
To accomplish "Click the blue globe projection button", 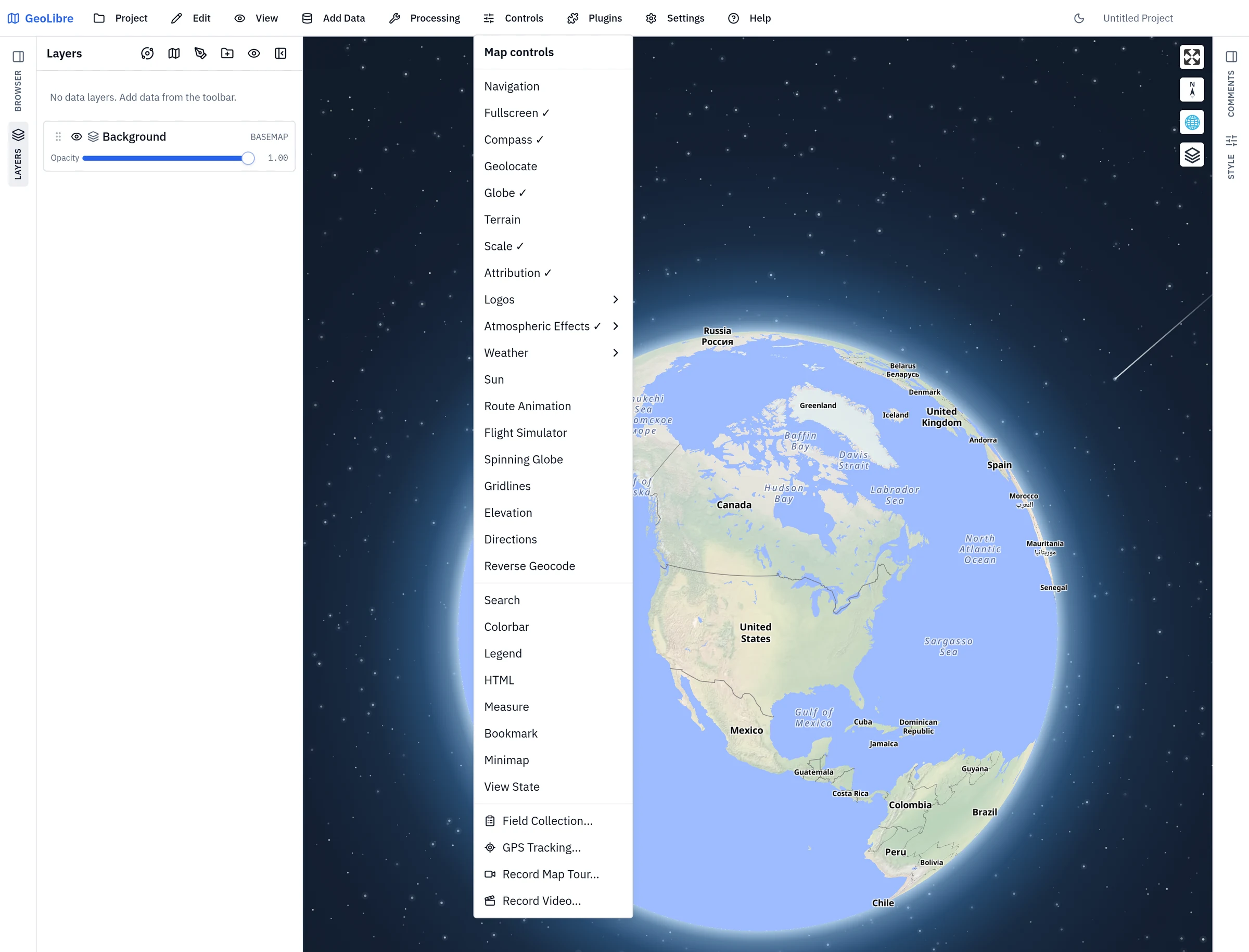I will [1192, 122].
